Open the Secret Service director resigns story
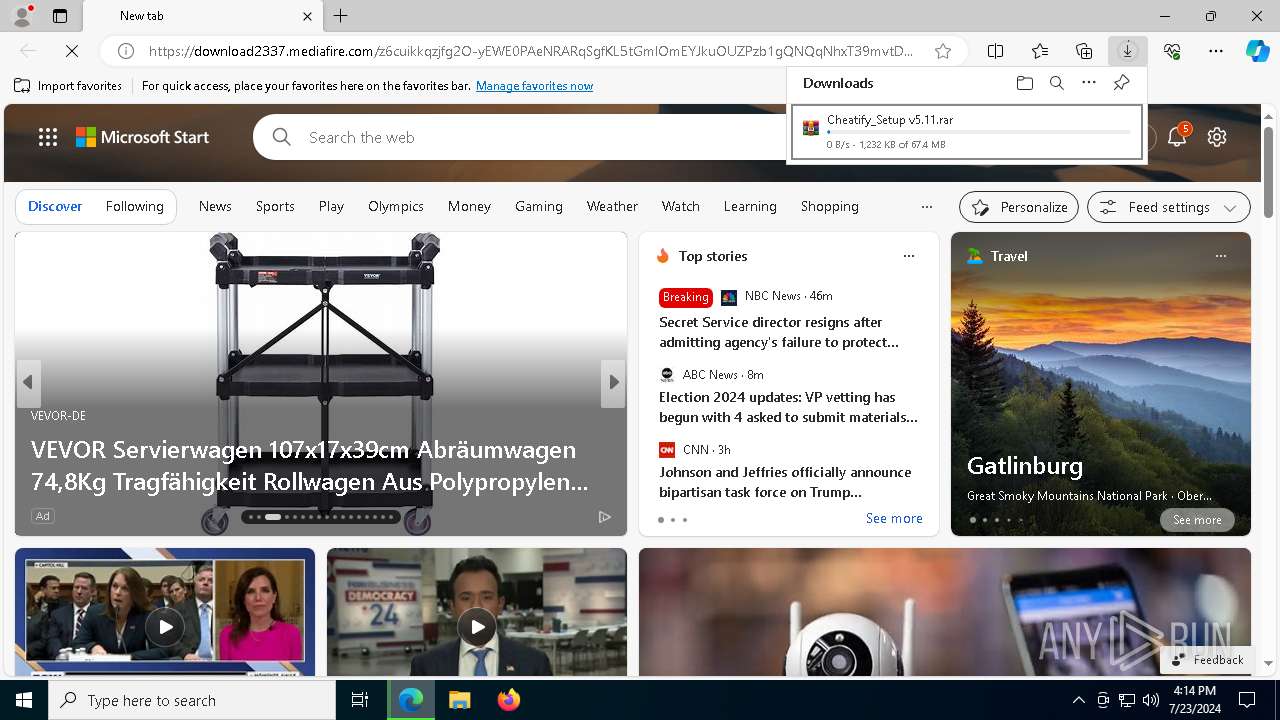Screen dimensions: 1280x720 779,332
